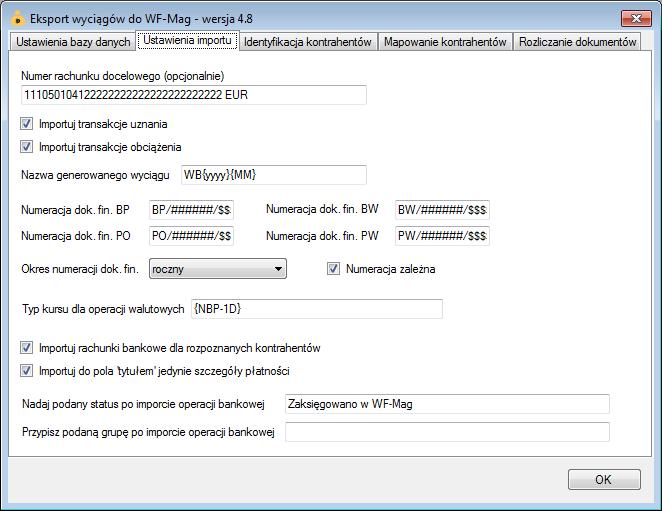Viewport: 662px width, 511px height.
Task: Disable Numeracja zależna checkbox
Action: tap(334, 269)
